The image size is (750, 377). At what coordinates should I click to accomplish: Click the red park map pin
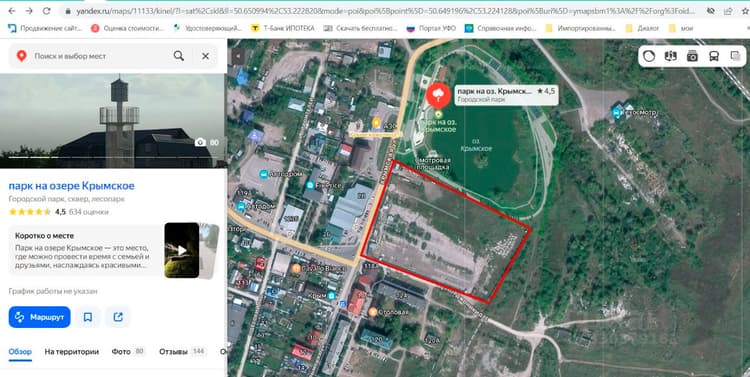click(438, 95)
